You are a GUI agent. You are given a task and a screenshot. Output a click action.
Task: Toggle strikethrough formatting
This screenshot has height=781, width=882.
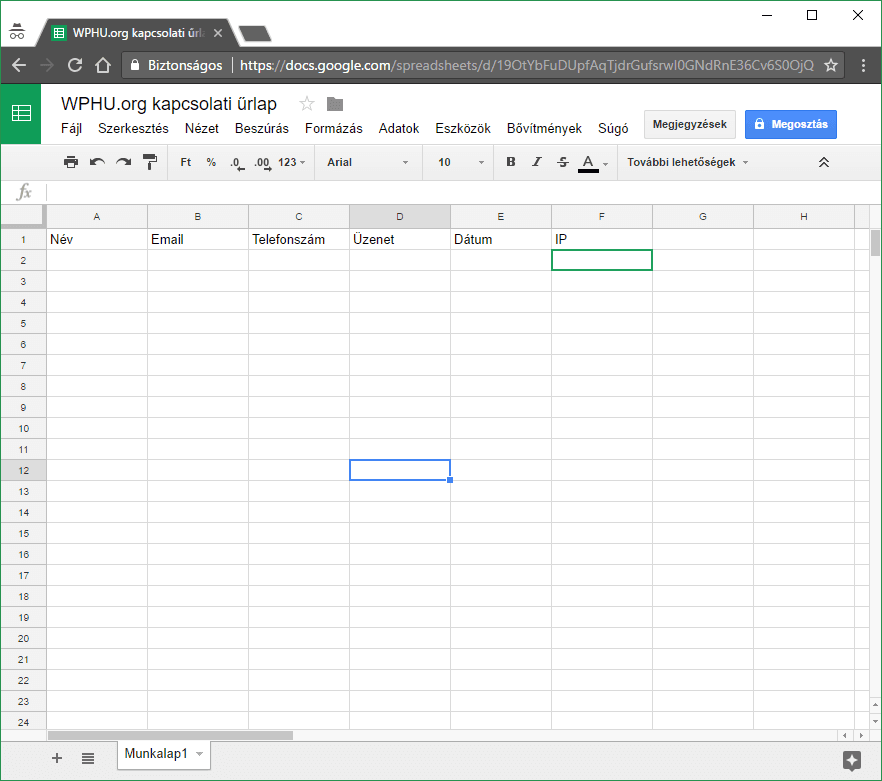point(562,162)
